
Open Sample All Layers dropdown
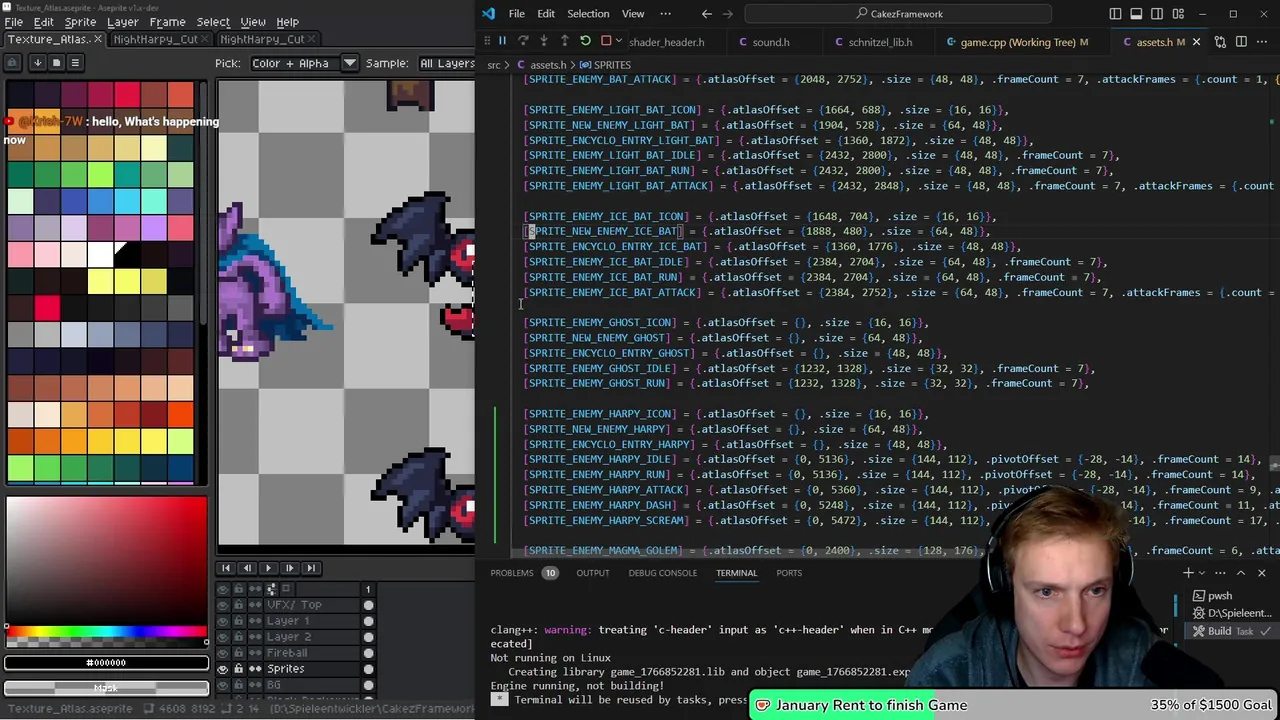coord(447,63)
